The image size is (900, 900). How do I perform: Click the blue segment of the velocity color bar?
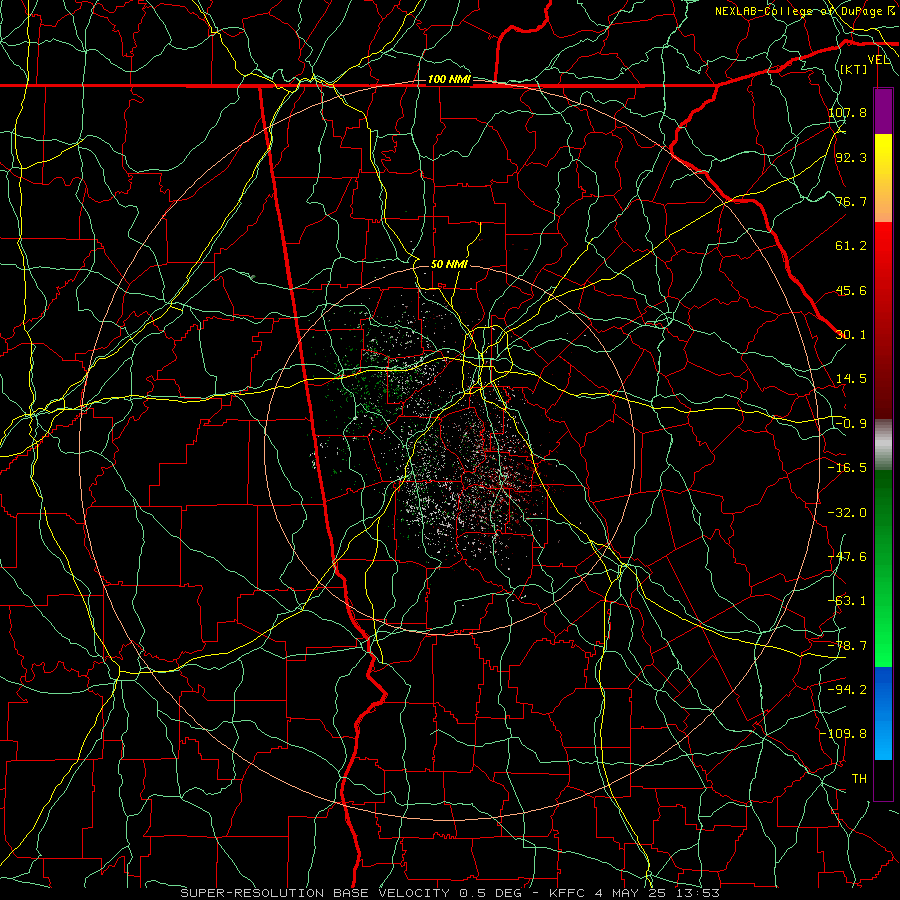(x=883, y=713)
